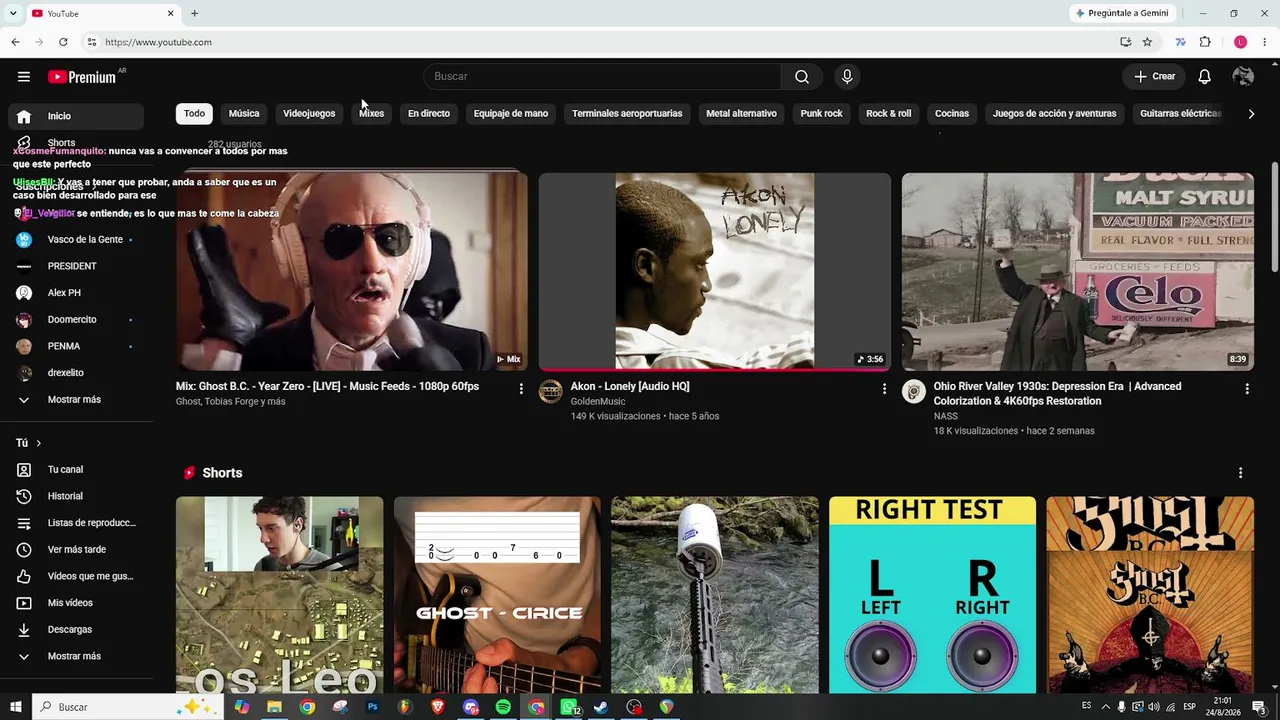Viewport: 1280px width, 720px height.
Task: Select the Música filter chip
Action: (244, 114)
